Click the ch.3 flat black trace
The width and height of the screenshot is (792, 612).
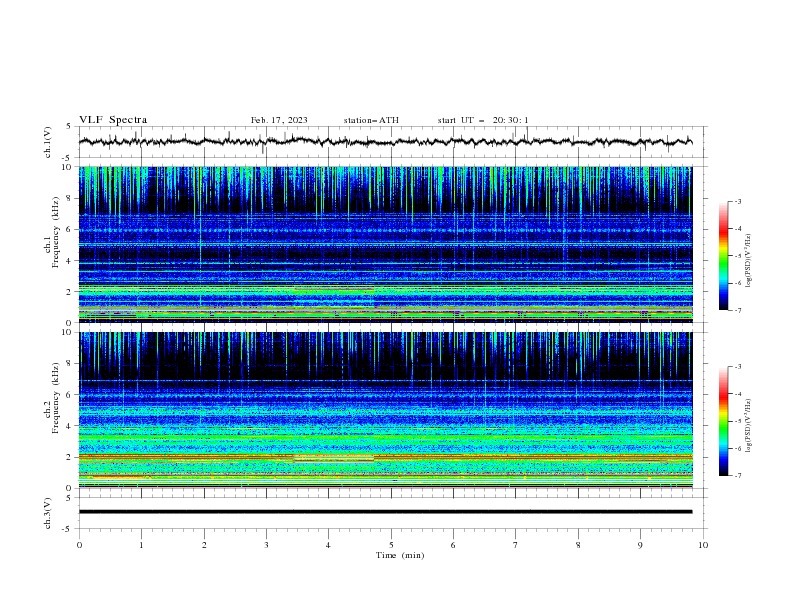click(385, 512)
